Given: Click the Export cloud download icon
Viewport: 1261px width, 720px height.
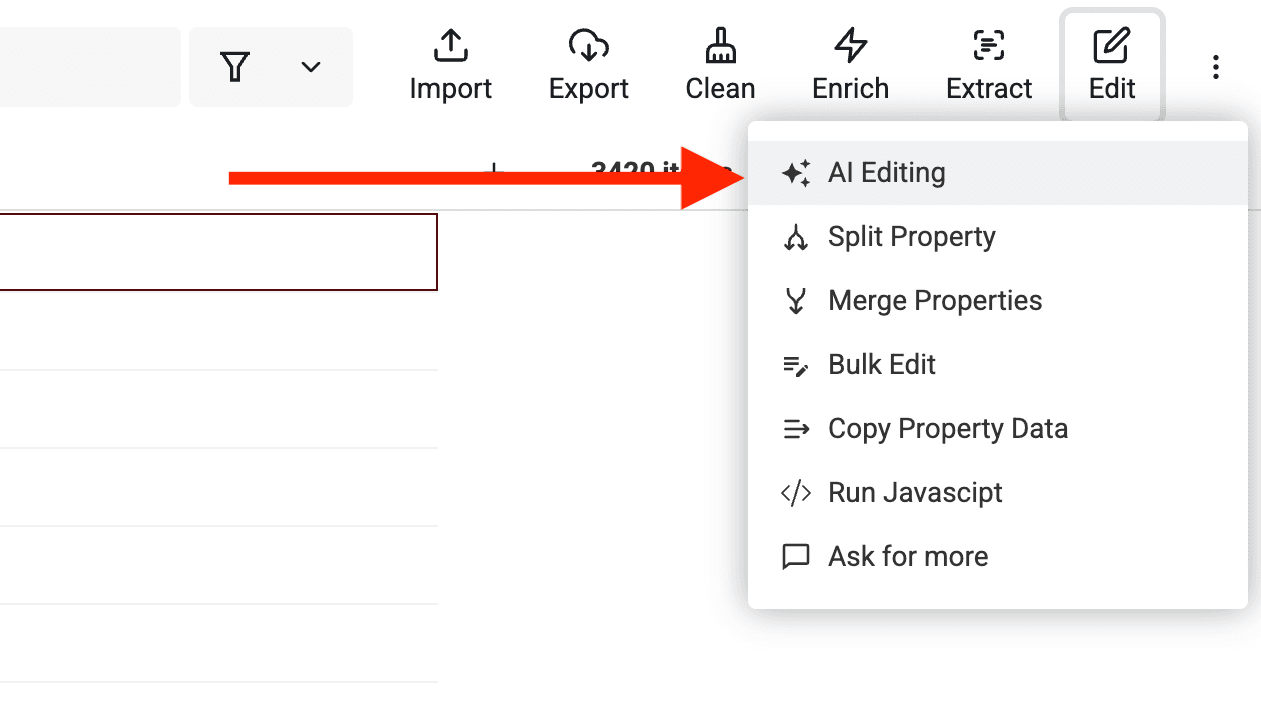Looking at the screenshot, I should [588, 45].
